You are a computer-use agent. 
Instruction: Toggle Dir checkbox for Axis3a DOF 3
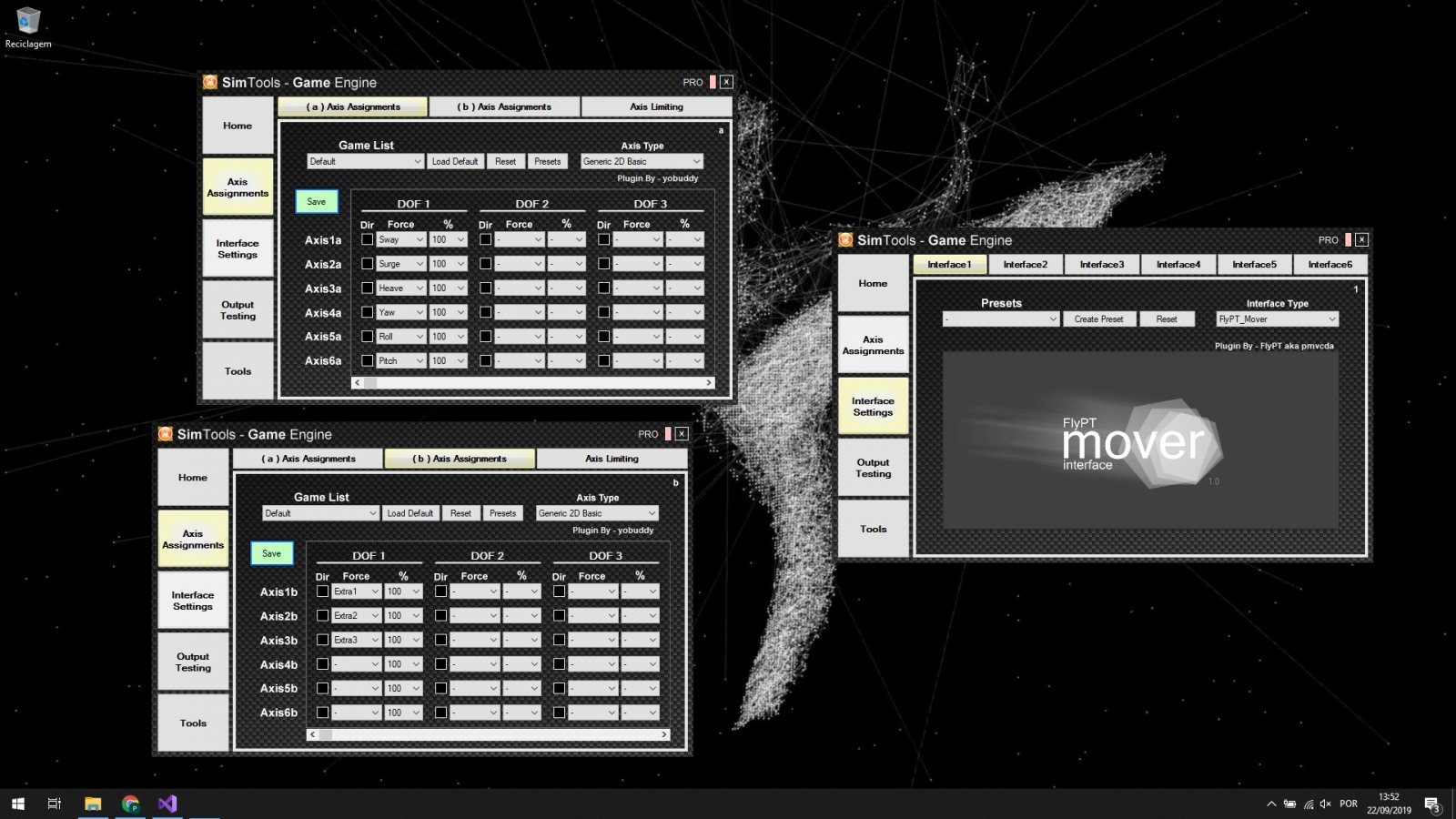(x=604, y=288)
